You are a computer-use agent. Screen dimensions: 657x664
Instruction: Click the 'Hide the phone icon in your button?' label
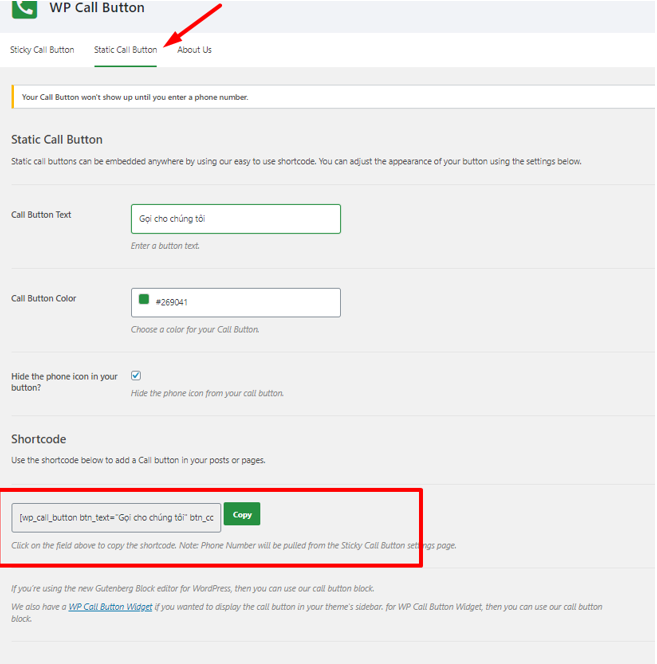tap(64, 382)
